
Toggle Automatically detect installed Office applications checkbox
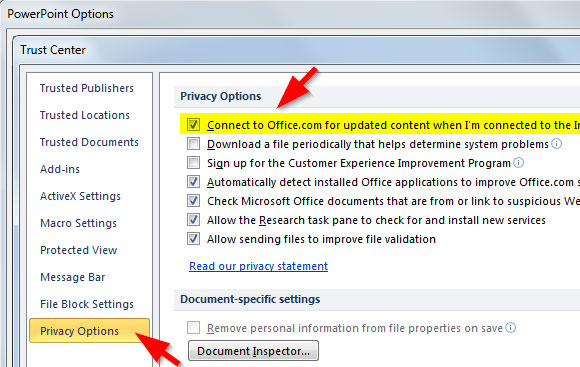[x=193, y=182]
